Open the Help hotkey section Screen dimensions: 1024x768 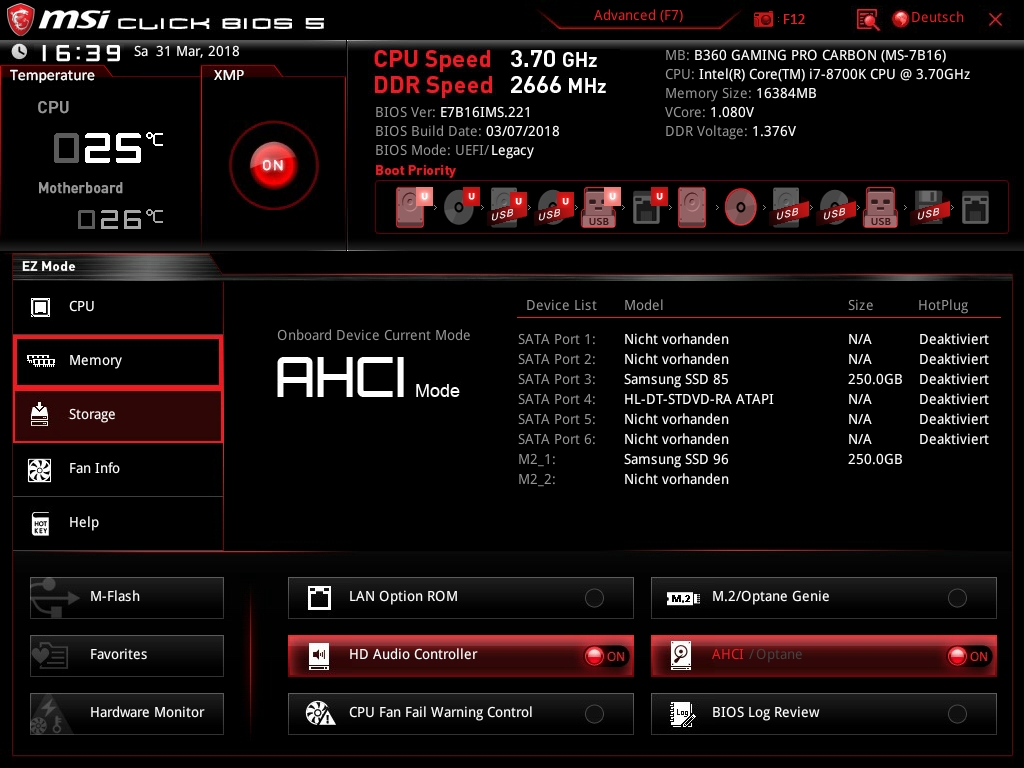[118, 523]
